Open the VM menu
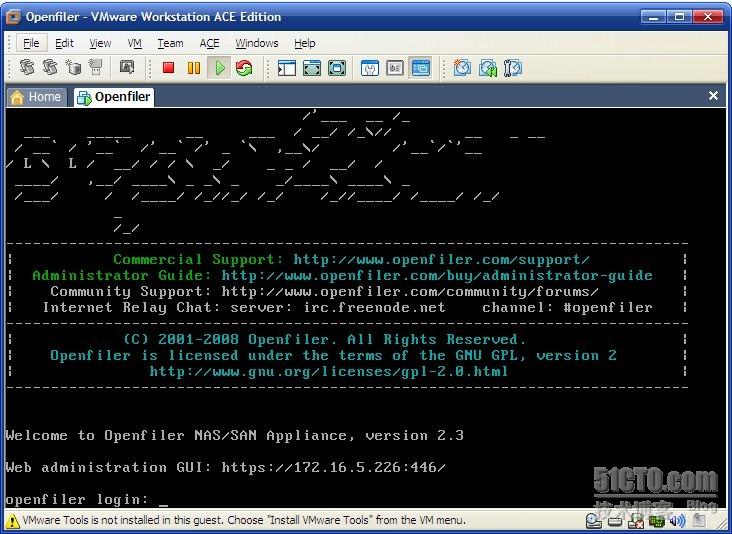Screen dimensions: 732x534 pyautogui.click(x=134, y=43)
